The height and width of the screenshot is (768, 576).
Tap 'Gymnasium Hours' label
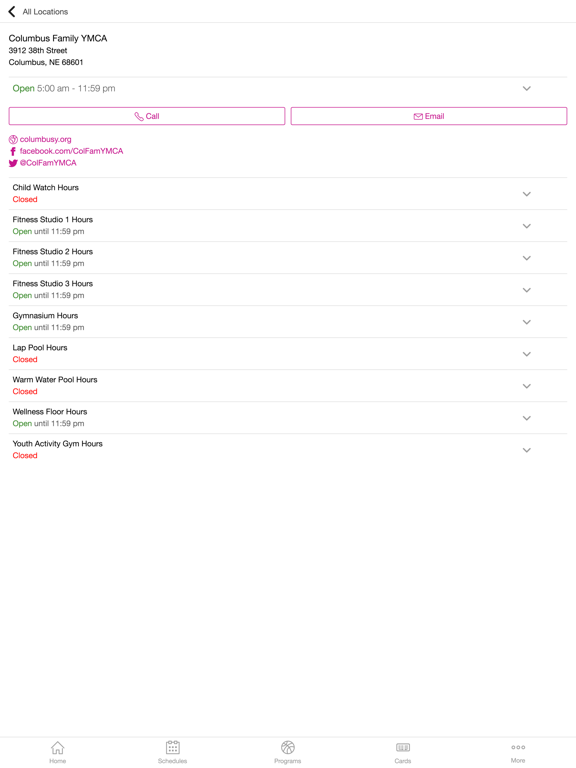click(x=45, y=316)
